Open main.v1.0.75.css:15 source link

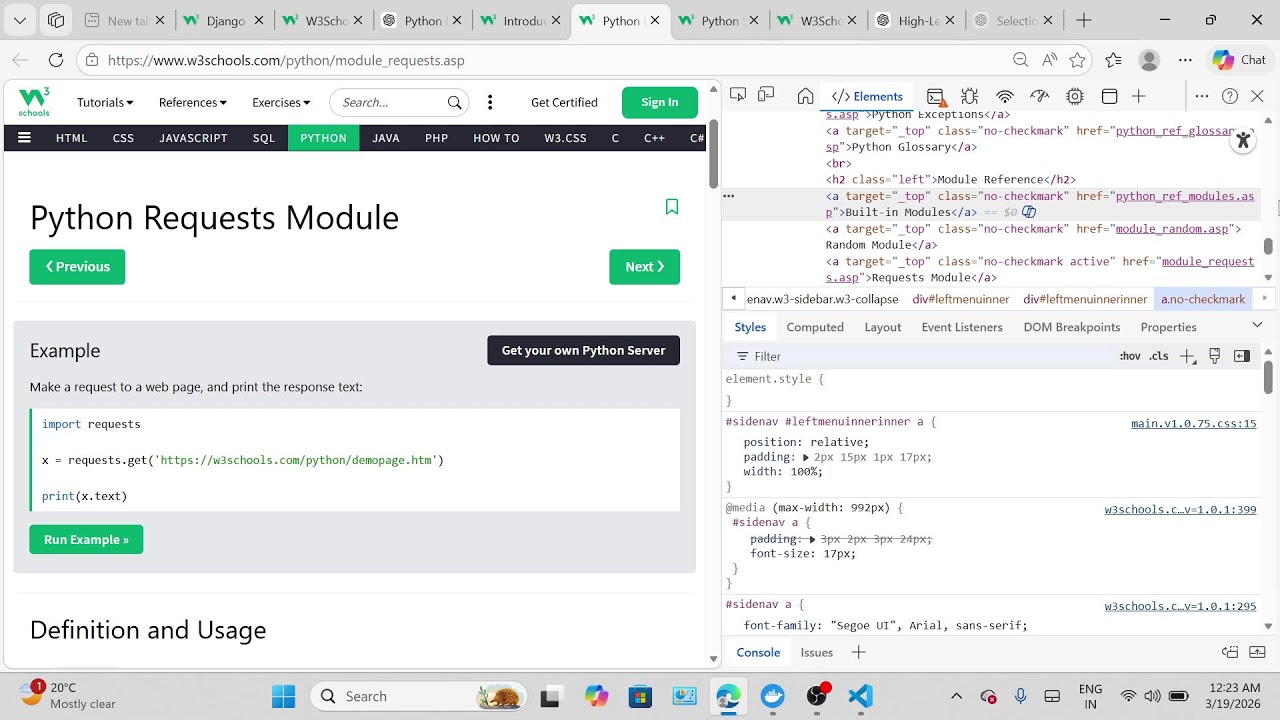coord(1193,423)
